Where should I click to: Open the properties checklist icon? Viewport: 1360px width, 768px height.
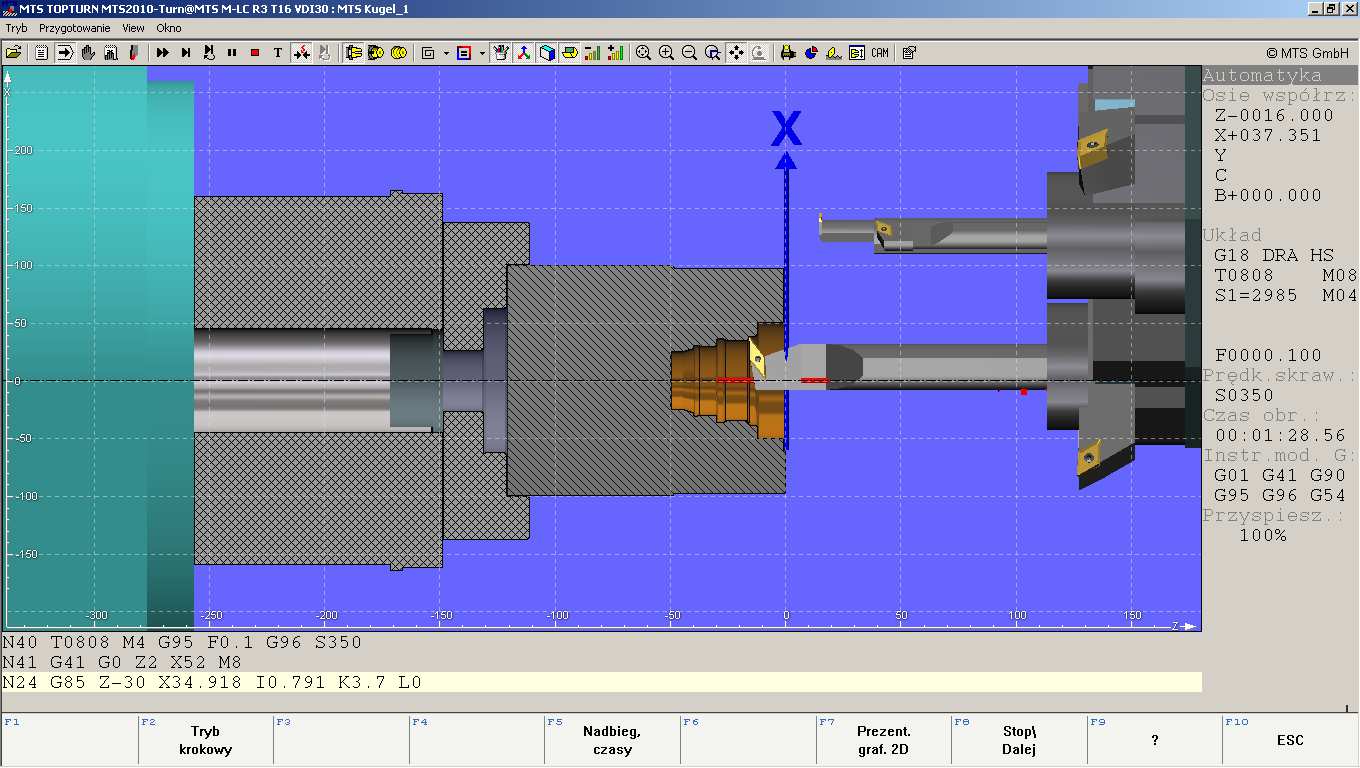tap(908, 52)
